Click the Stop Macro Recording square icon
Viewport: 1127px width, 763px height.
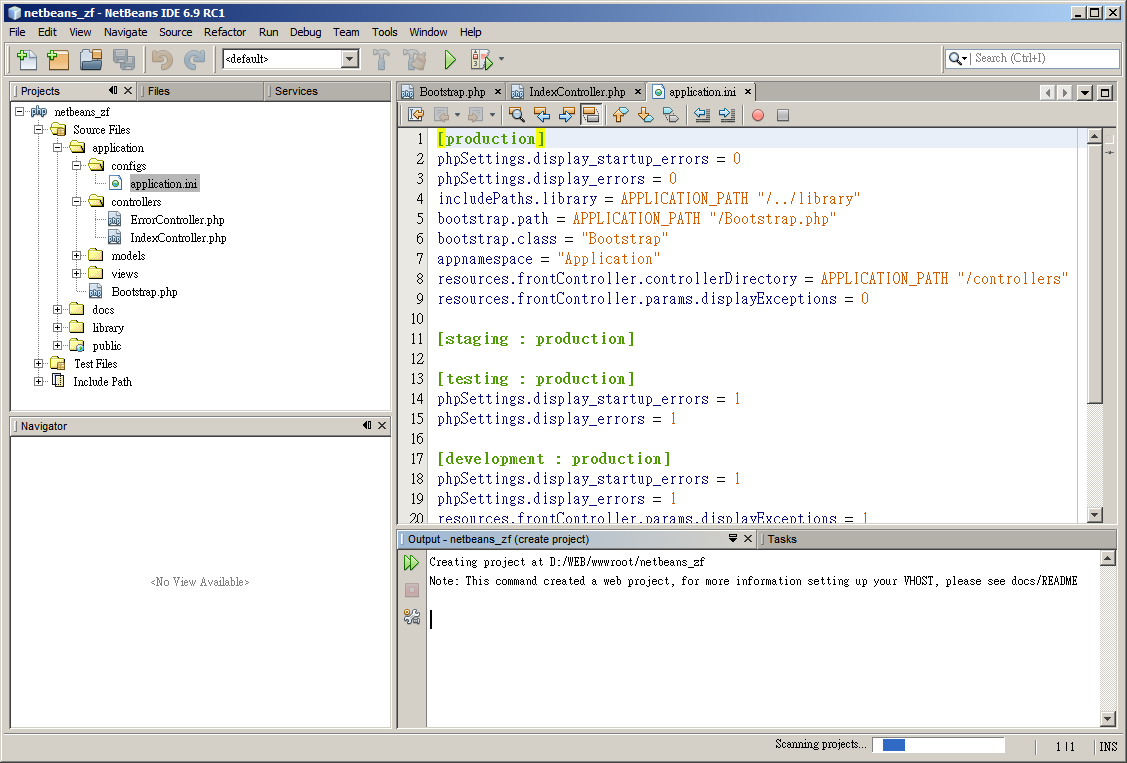[x=783, y=115]
